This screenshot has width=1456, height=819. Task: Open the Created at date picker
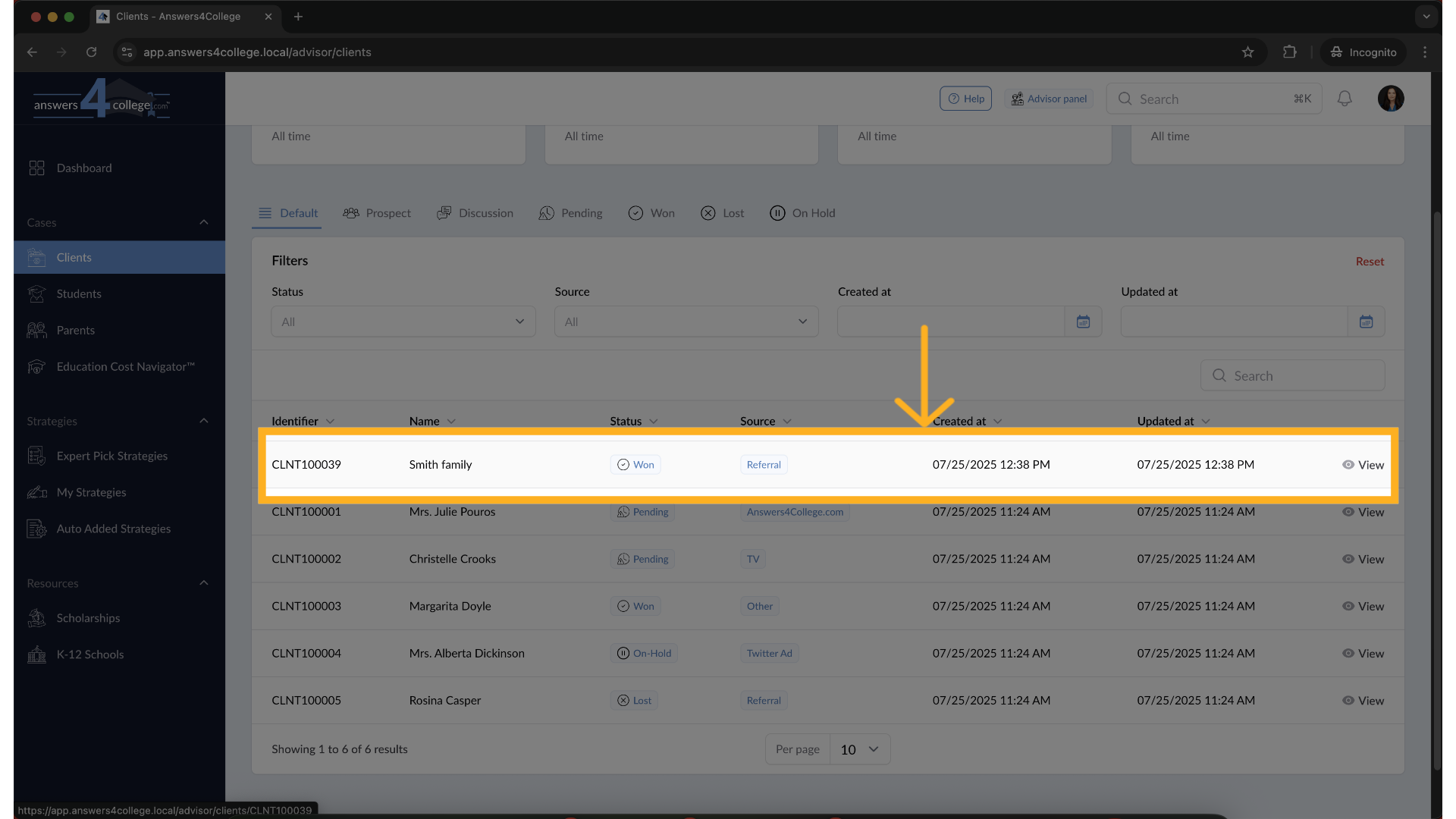1083,322
